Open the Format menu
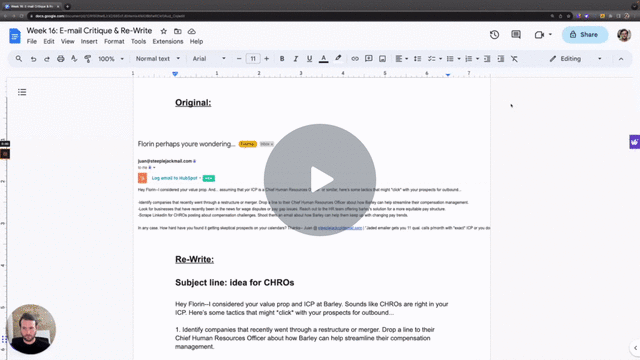The width and height of the screenshot is (640, 360). pos(114,42)
